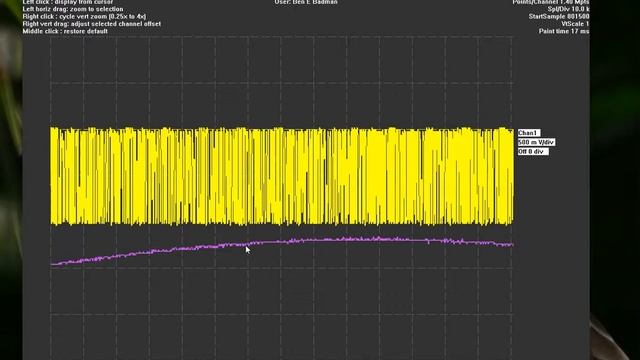Click the Paint time 17 ms readout

pos(564,31)
